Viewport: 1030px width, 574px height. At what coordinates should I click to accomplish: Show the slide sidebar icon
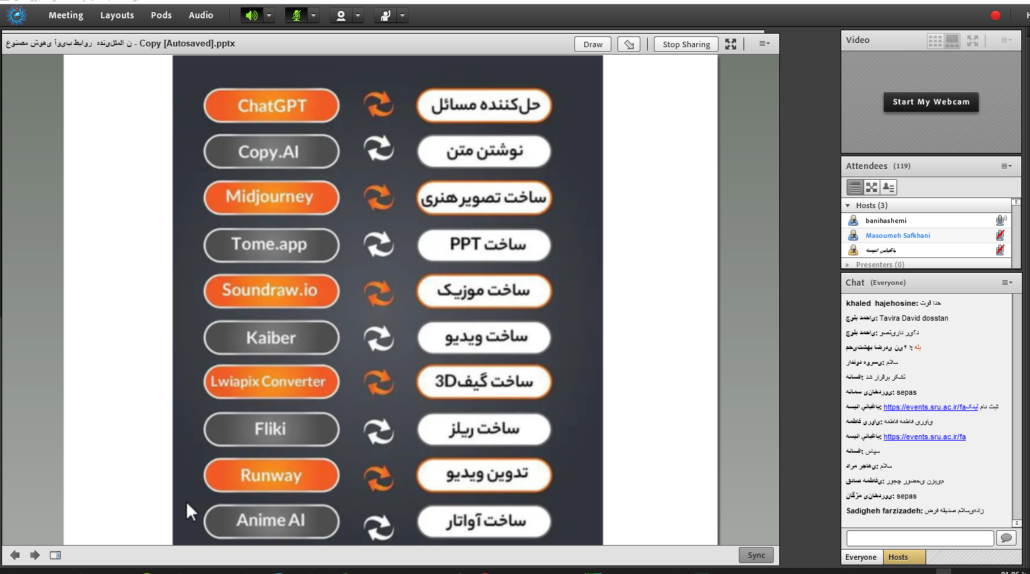[55, 555]
